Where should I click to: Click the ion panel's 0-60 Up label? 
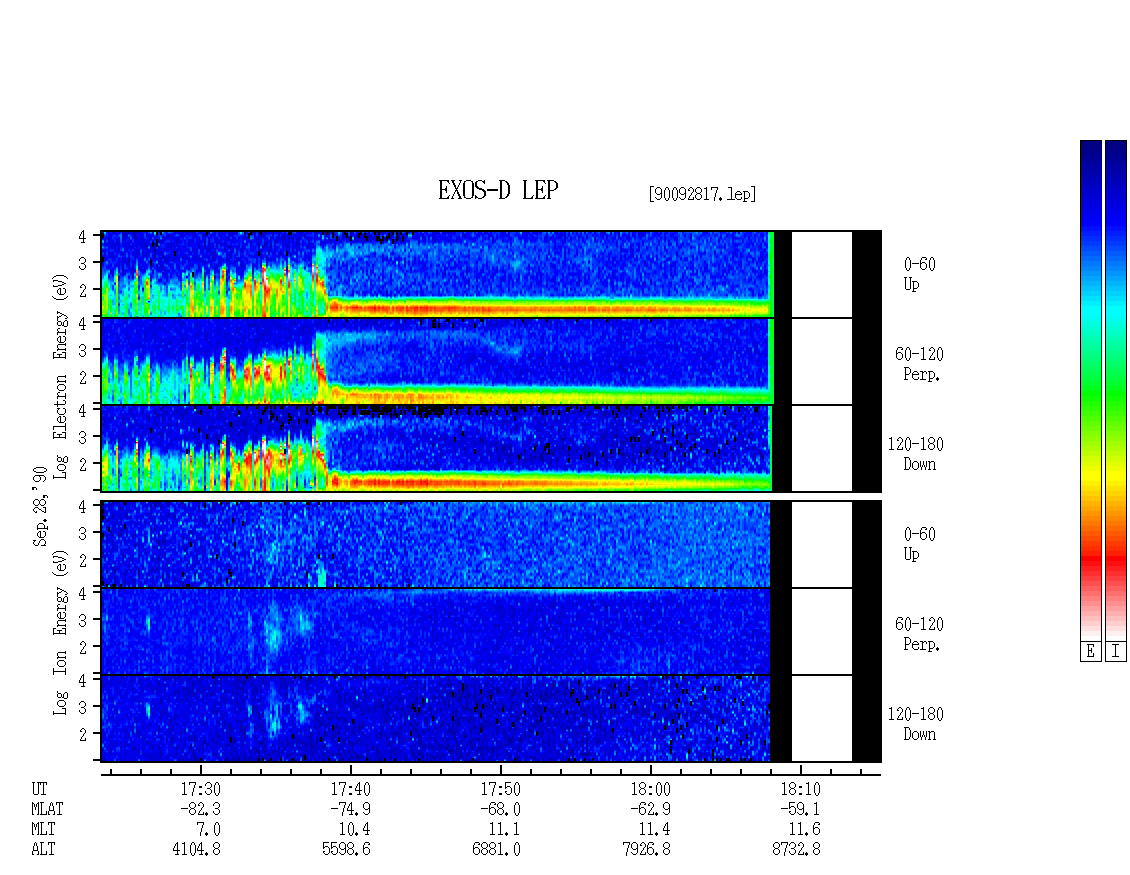click(920, 544)
